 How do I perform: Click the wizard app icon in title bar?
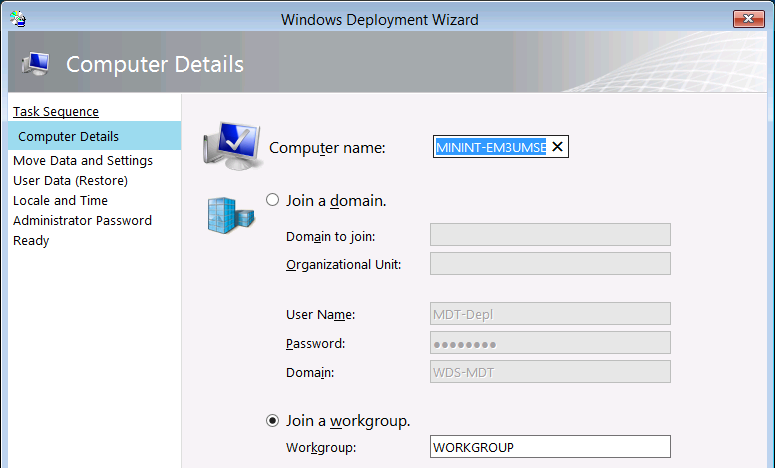(18, 19)
